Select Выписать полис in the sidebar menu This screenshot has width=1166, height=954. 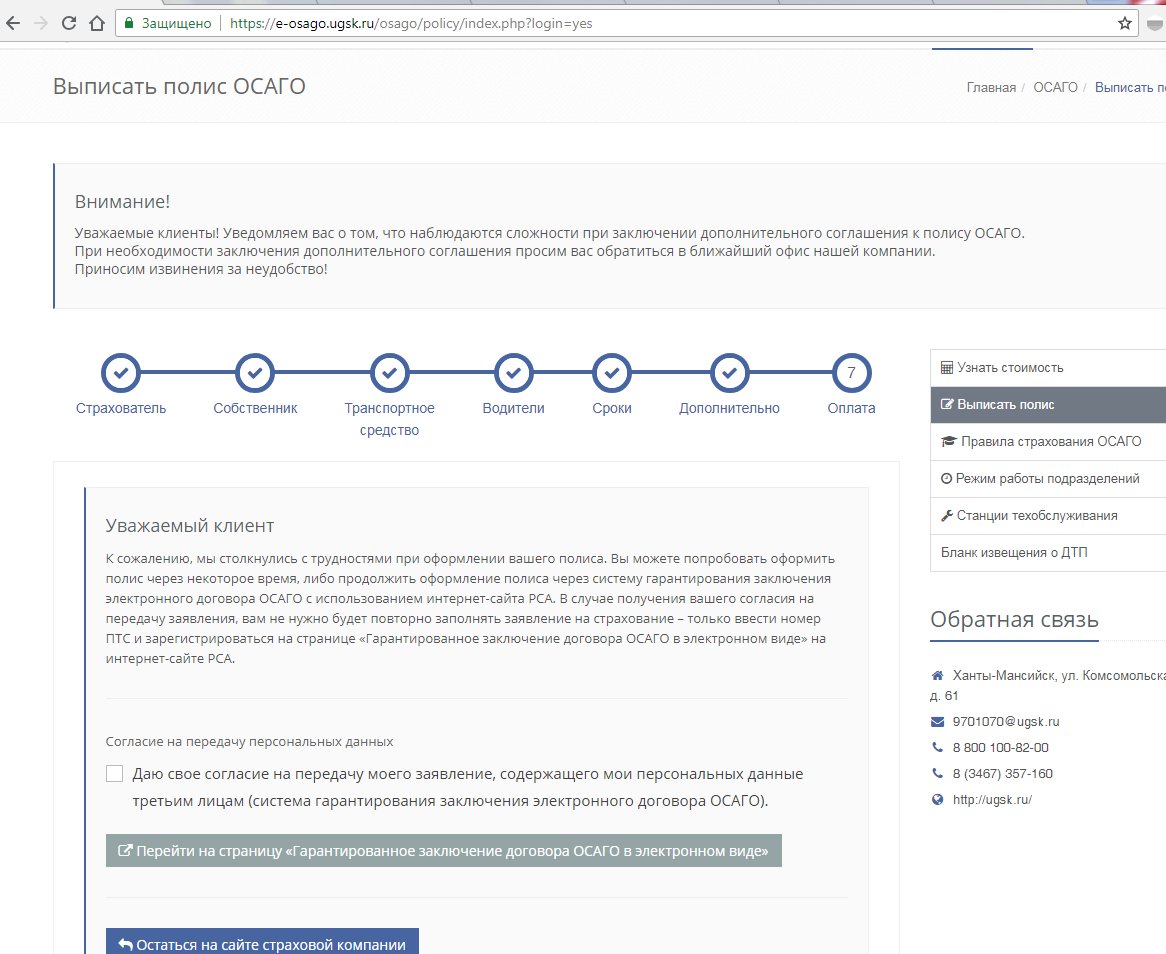1048,405
